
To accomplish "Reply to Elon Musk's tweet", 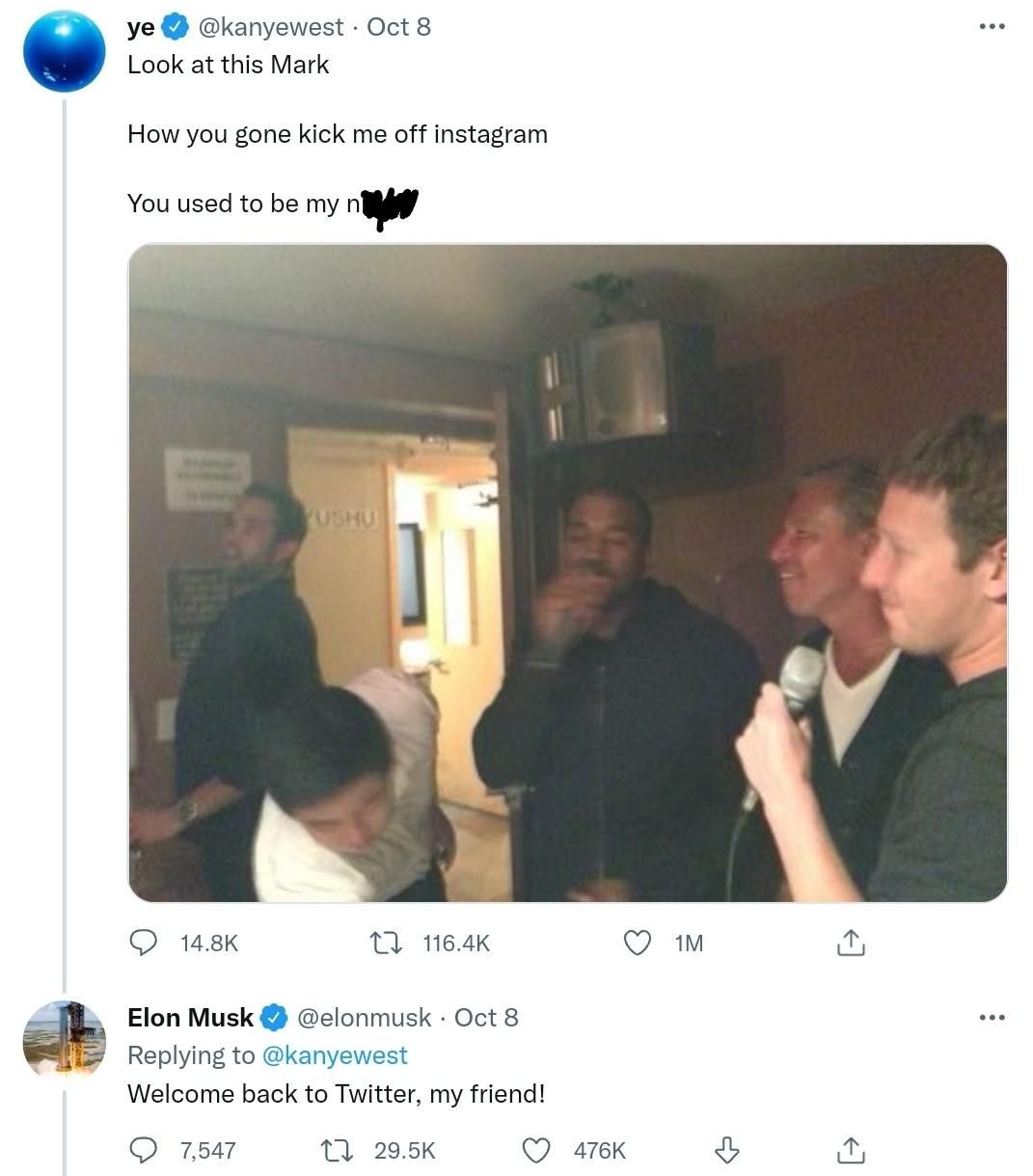I will point(144,1150).
